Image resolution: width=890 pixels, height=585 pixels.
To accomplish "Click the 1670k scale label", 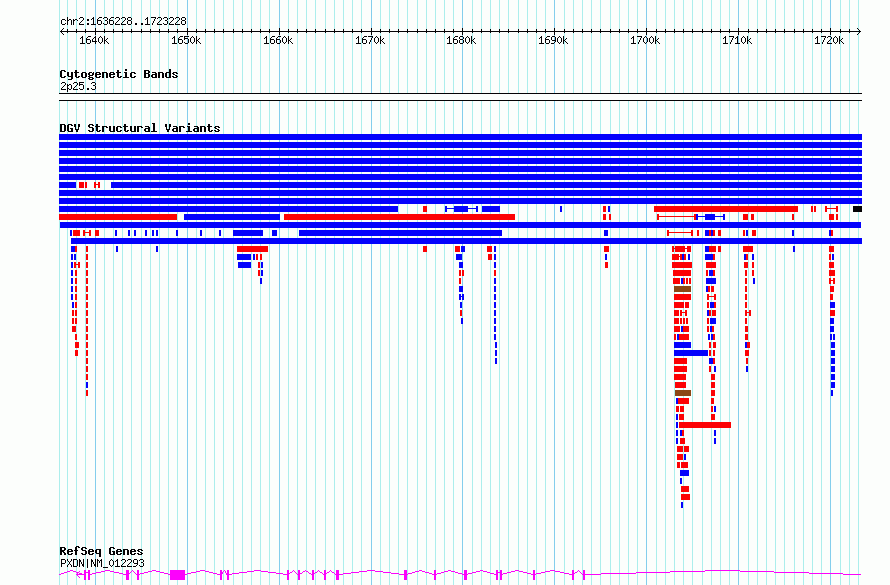I will click(370, 40).
